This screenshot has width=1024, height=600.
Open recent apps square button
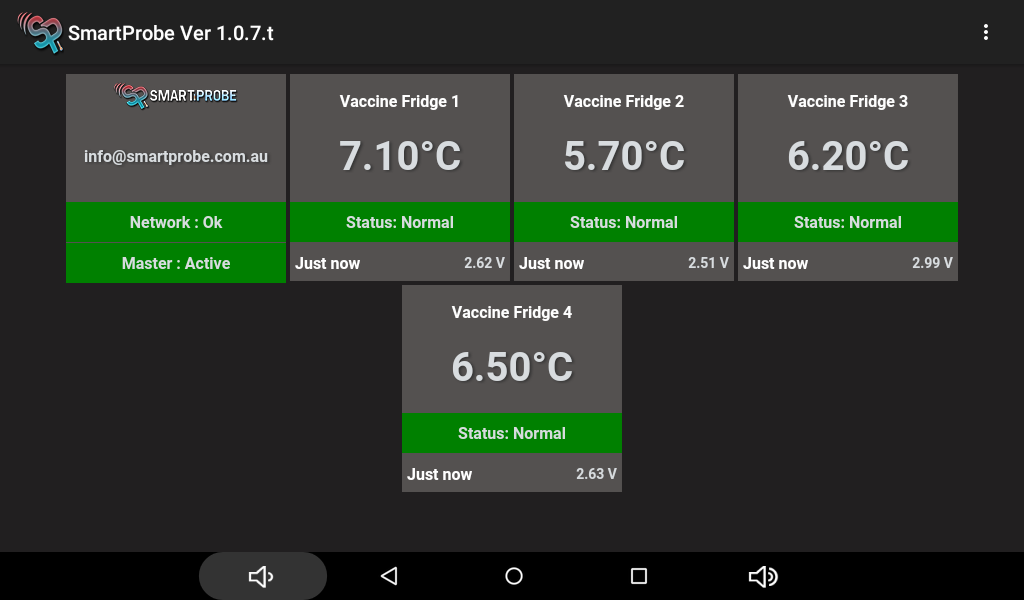pyautogui.click(x=639, y=576)
